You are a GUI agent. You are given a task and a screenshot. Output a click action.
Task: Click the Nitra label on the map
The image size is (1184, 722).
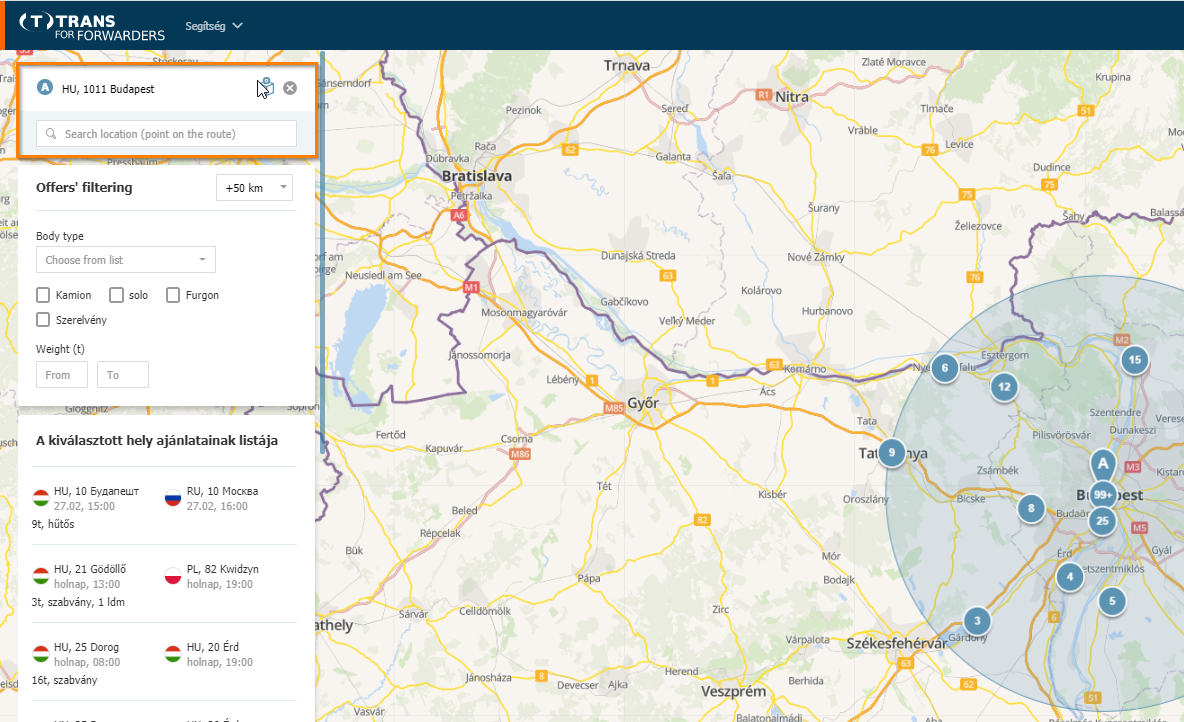pyautogui.click(x=791, y=97)
